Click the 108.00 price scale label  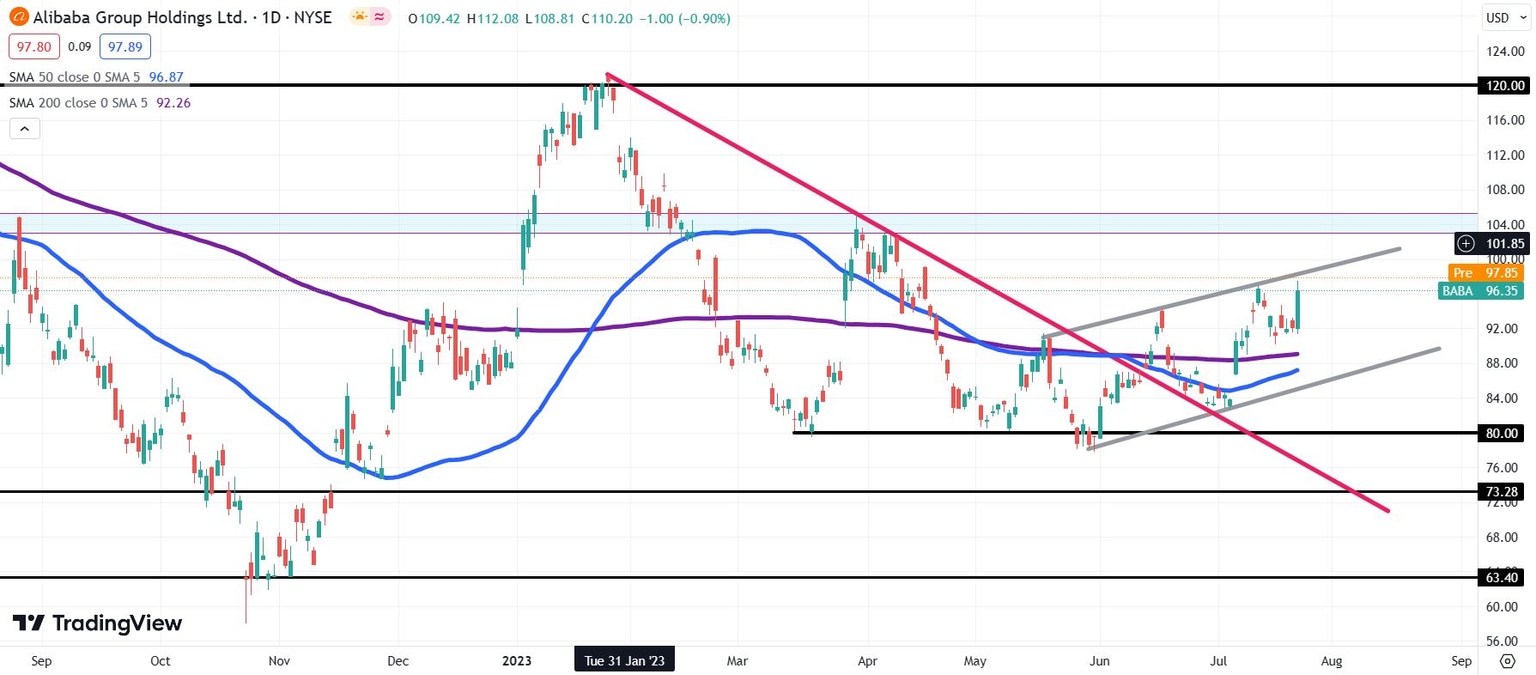(1505, 189)
